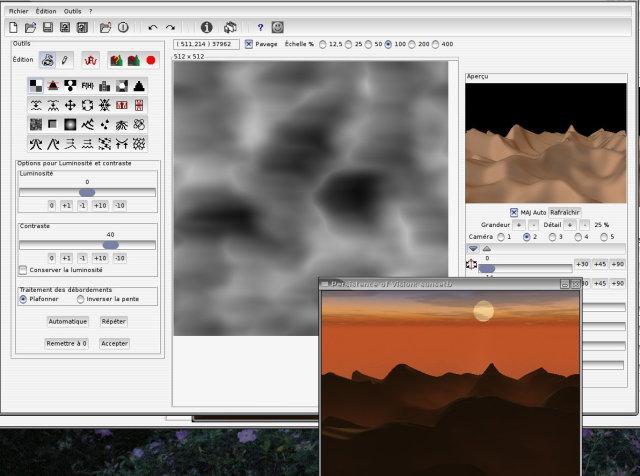Click the Contraste slider handle
640x476 pixels.
pos(110,244)
